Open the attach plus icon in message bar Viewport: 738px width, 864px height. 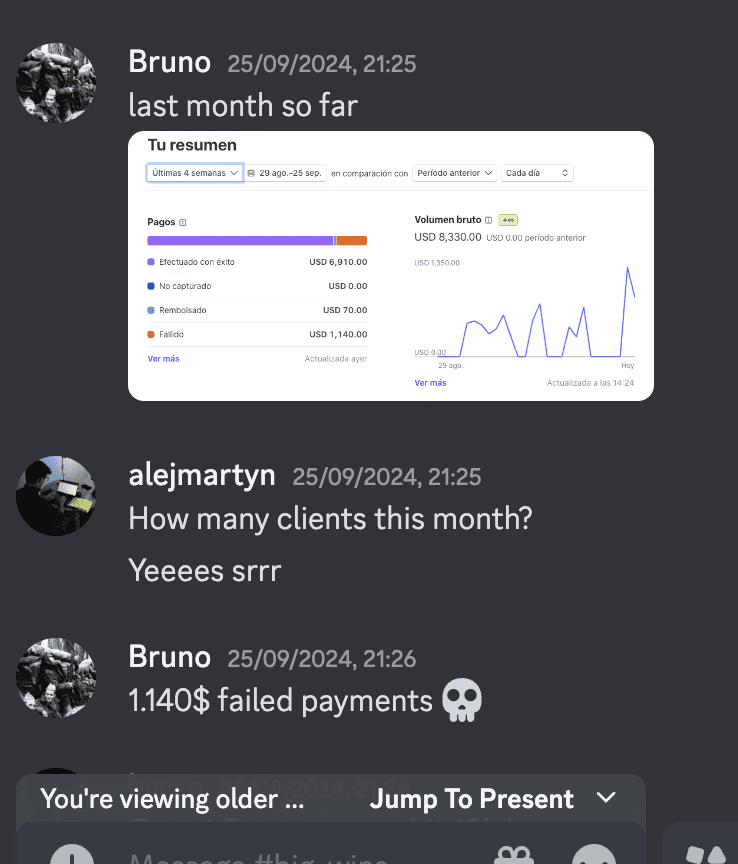[x=72, y=855]
